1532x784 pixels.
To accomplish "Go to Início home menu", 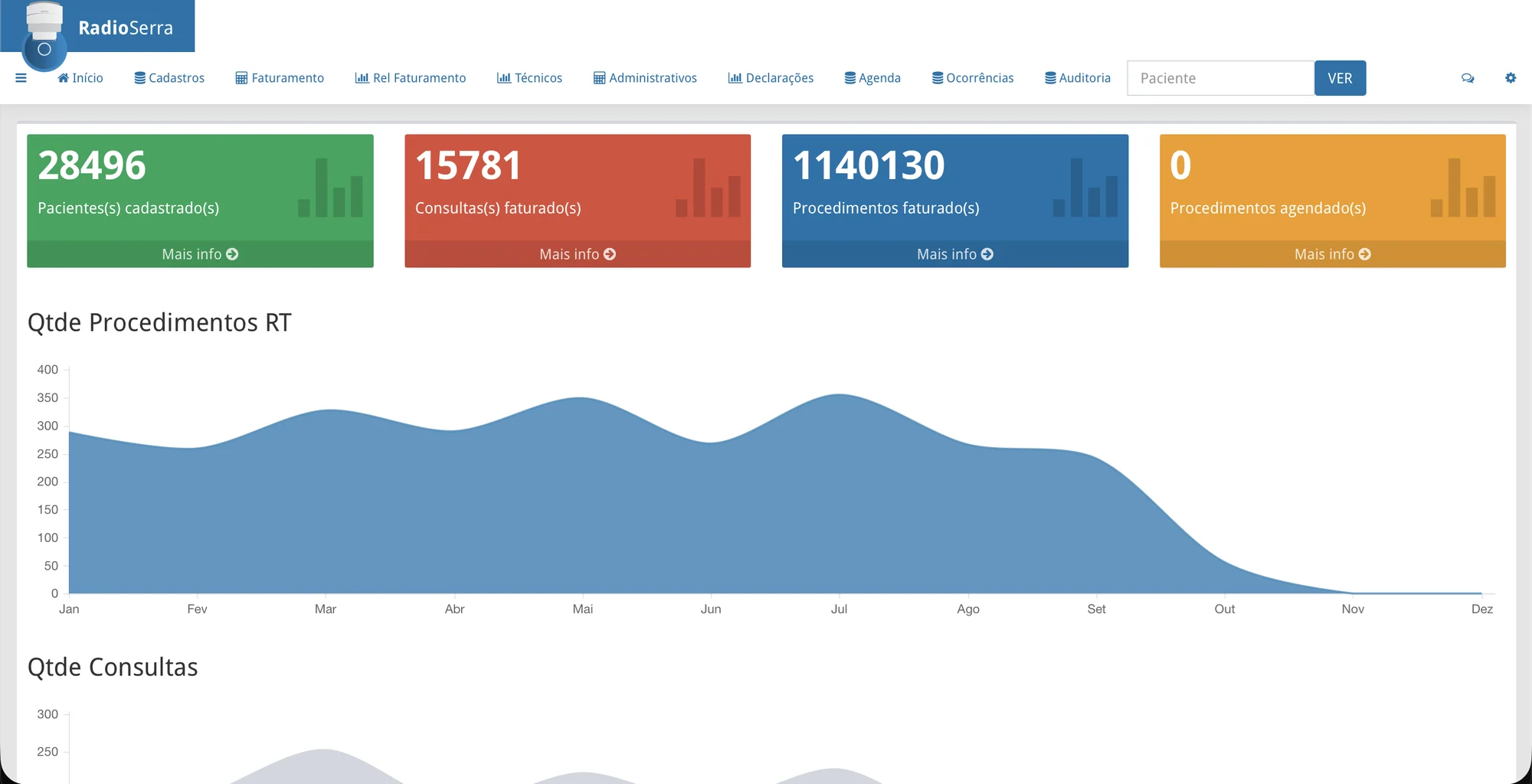I will [80, 78].
